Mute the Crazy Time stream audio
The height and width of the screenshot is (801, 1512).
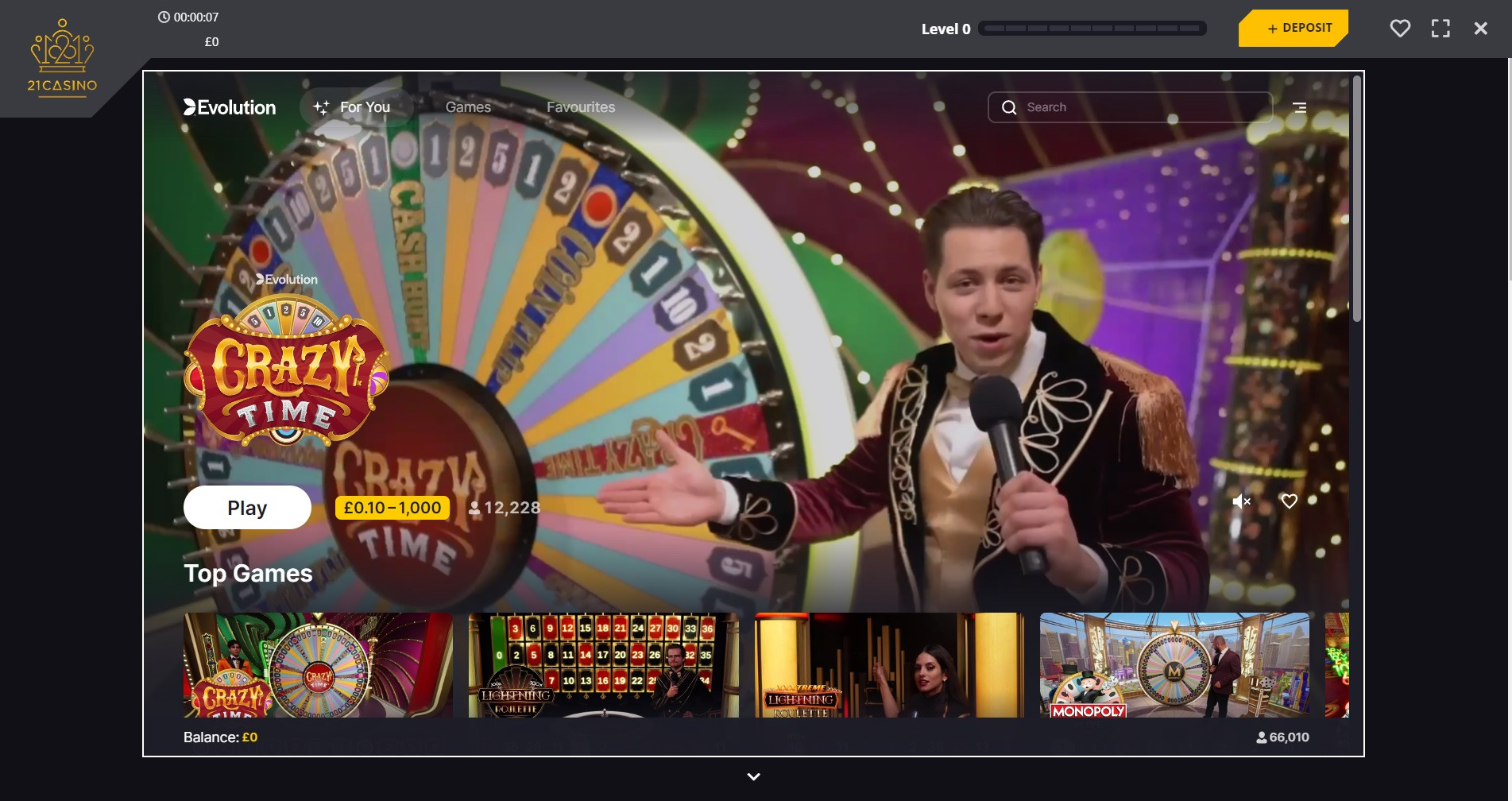(x=1240, y=501)
